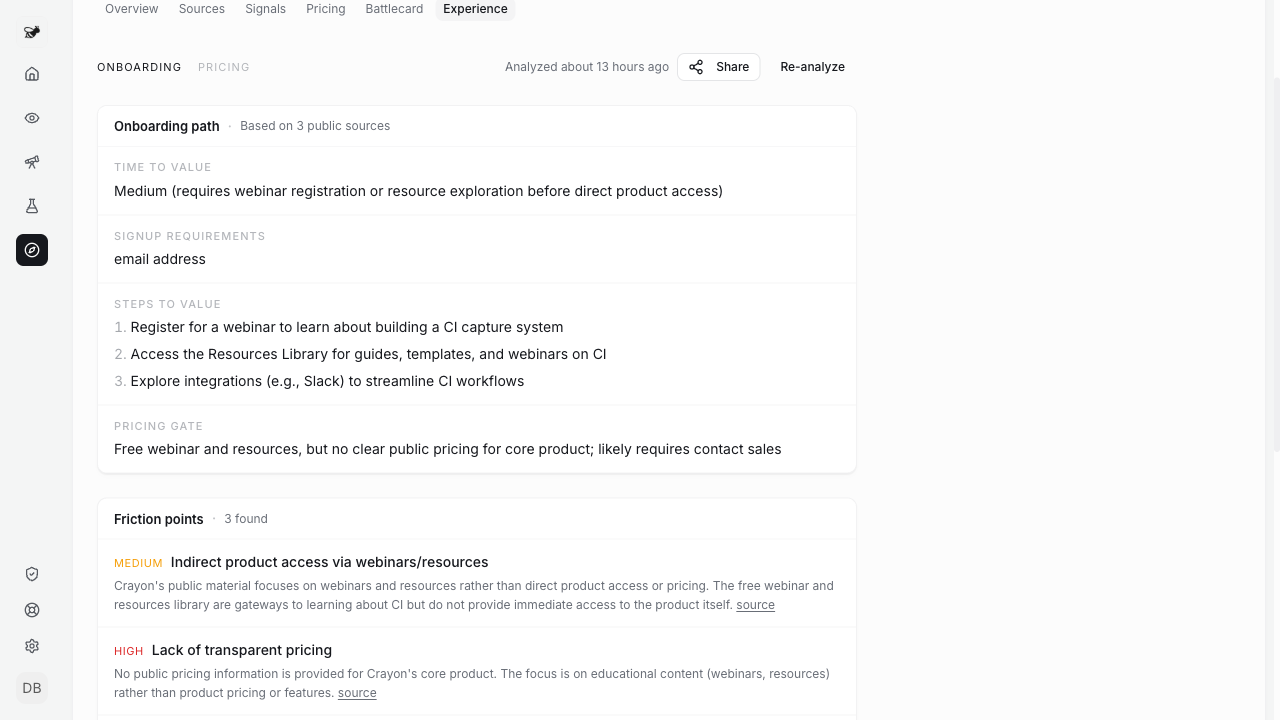Click the bird logo icon in sidebar
The image size is (1280, 720).
click(32, 32)
